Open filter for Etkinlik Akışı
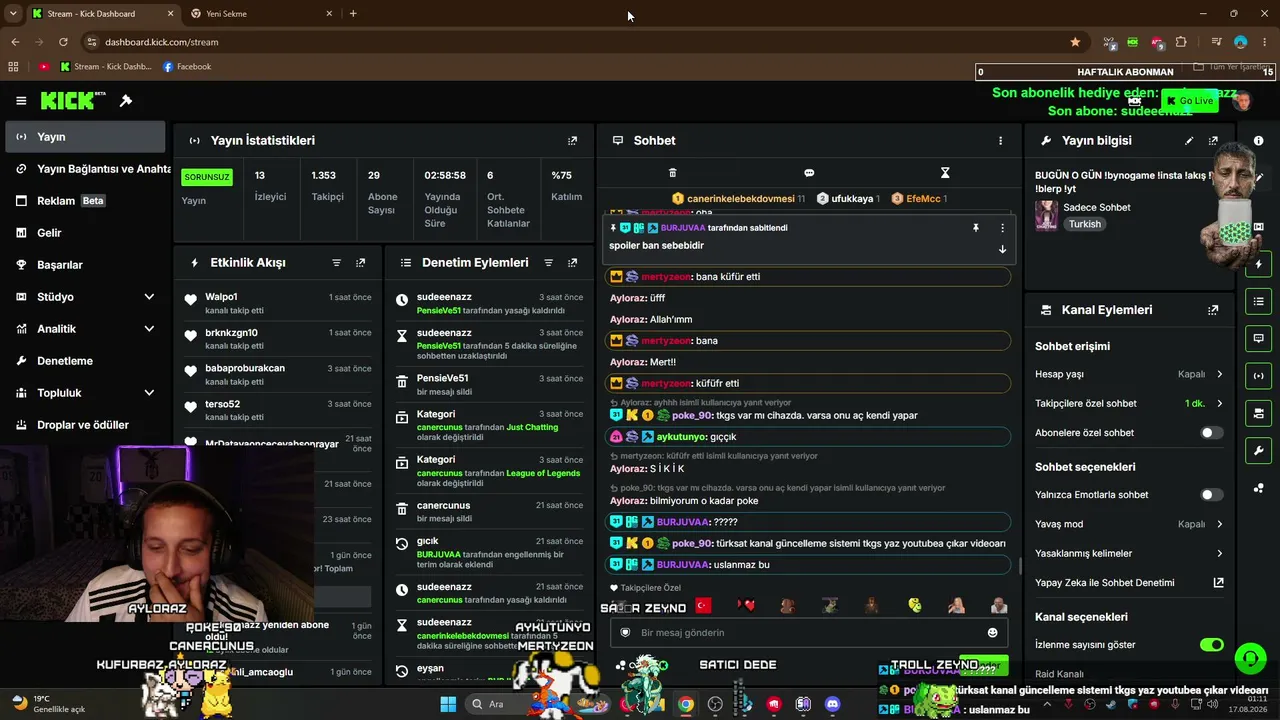This screenshot has width=1280, height=720. tap(336, 263)
